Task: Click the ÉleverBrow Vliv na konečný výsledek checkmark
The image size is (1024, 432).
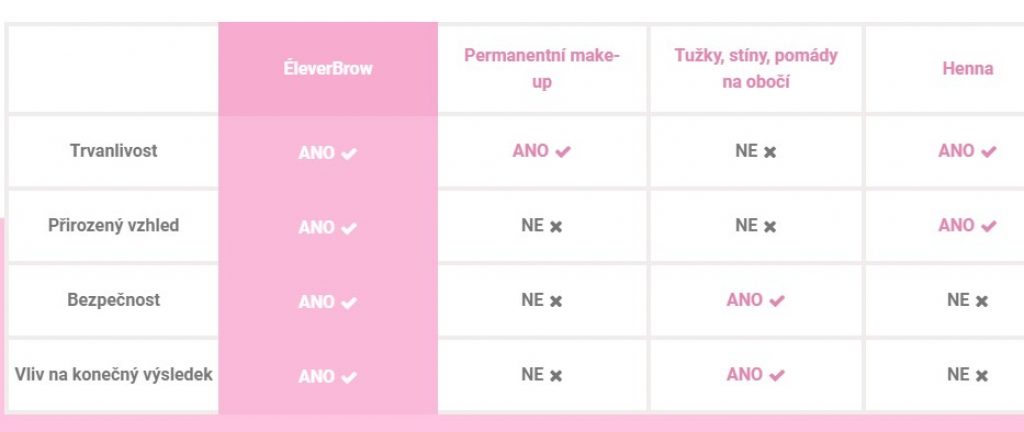Action: pos(349,378)
